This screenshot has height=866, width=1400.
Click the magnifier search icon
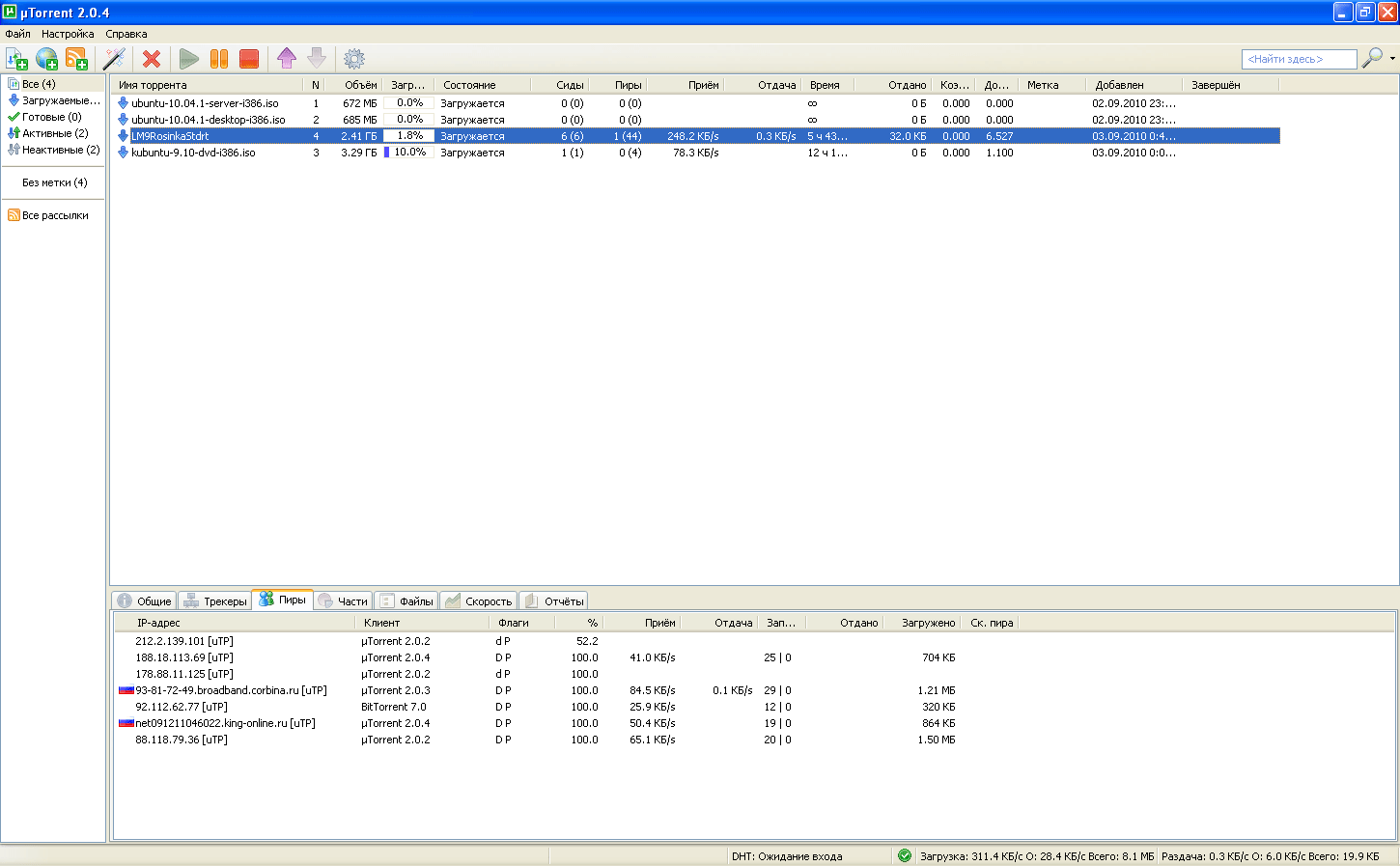(x=1371, y=59)
